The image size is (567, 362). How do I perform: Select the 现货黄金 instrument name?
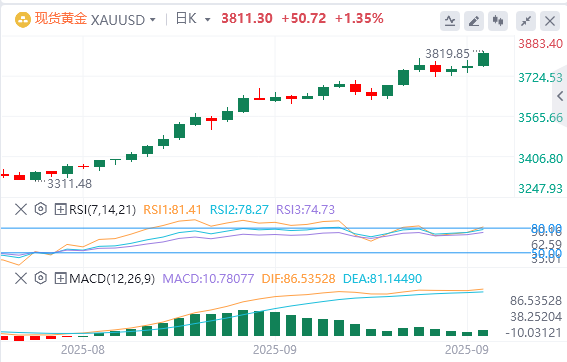(61, 18)
